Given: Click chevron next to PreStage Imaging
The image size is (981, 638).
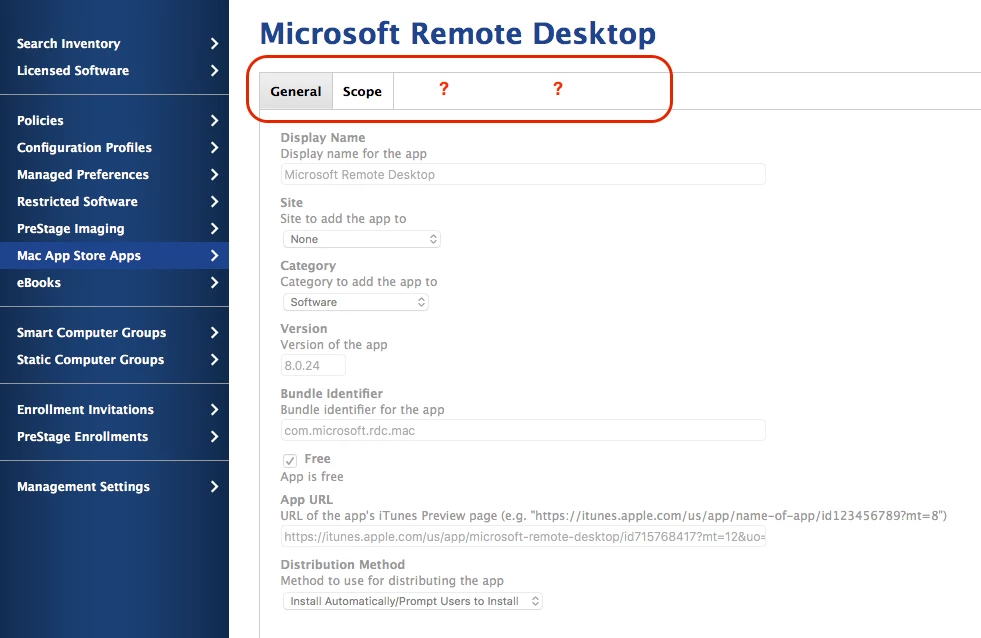Looking at the screenshot, I should (215, 228).
